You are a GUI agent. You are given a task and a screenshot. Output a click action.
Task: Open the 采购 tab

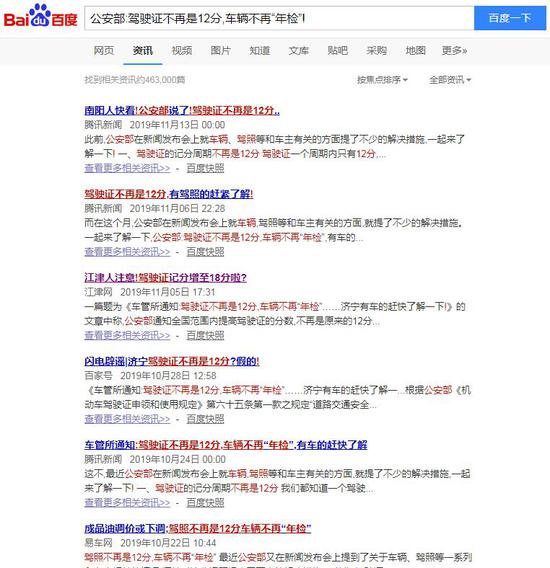click(376, 50)
